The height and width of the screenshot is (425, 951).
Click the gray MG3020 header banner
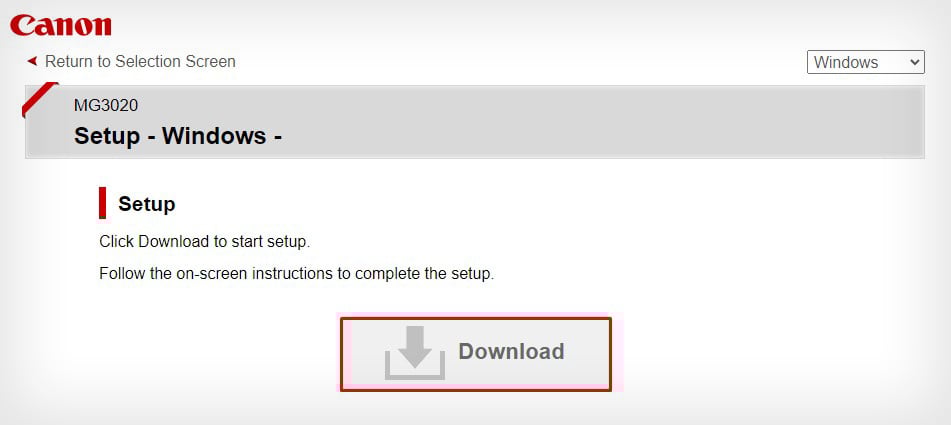click(475, 122)
